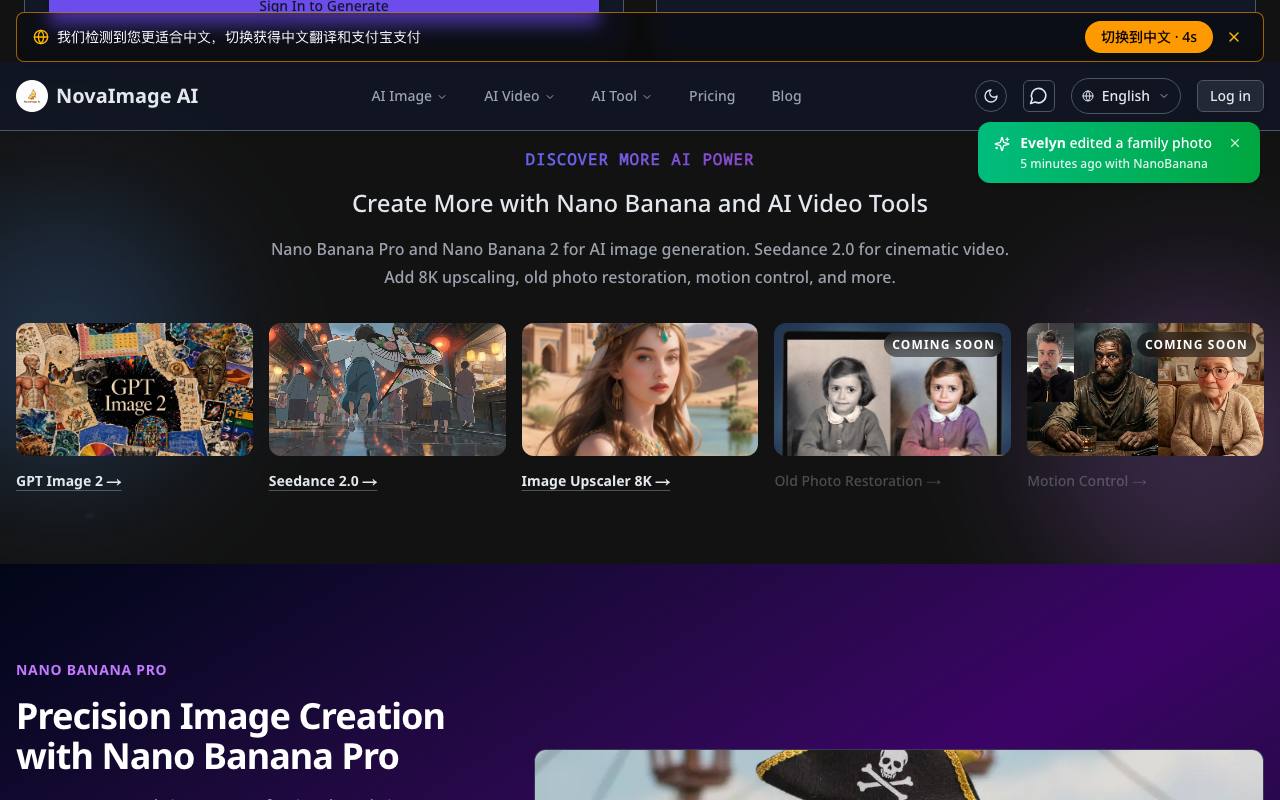This screenshot has height=800, width=1280.
Task: Close the Evelyn edited notification
Action: pyautogui.click(x=1235, y=143)
